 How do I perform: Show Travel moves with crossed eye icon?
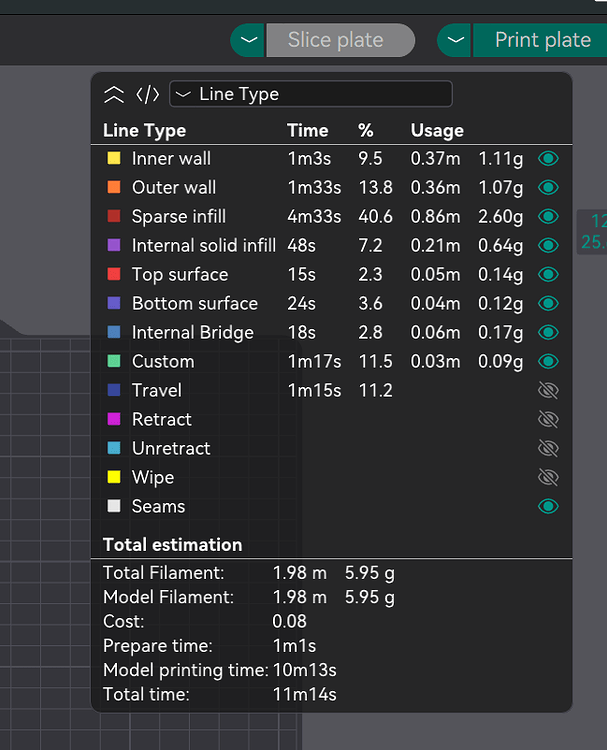tap(548, 390)
